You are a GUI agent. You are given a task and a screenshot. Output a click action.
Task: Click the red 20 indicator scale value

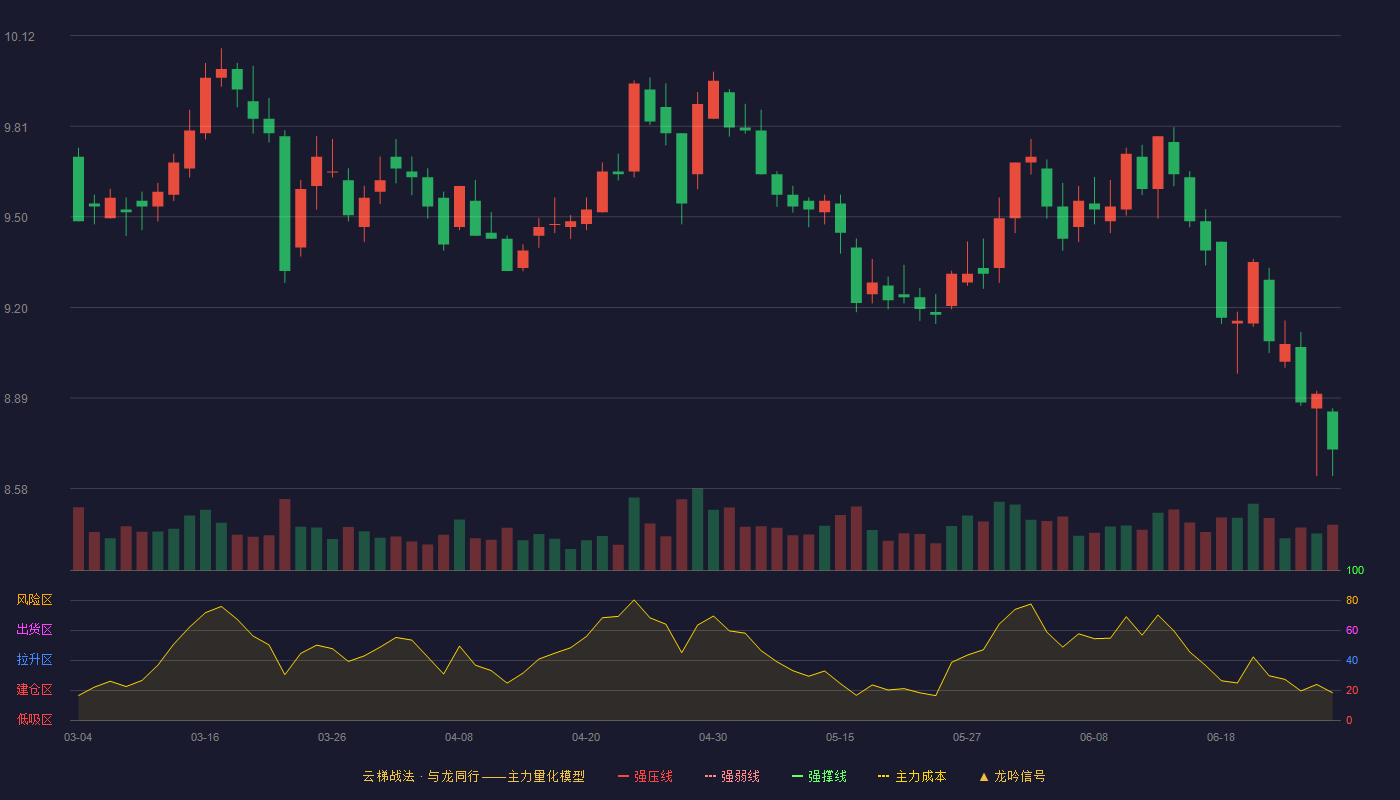tap(1352, 690)
